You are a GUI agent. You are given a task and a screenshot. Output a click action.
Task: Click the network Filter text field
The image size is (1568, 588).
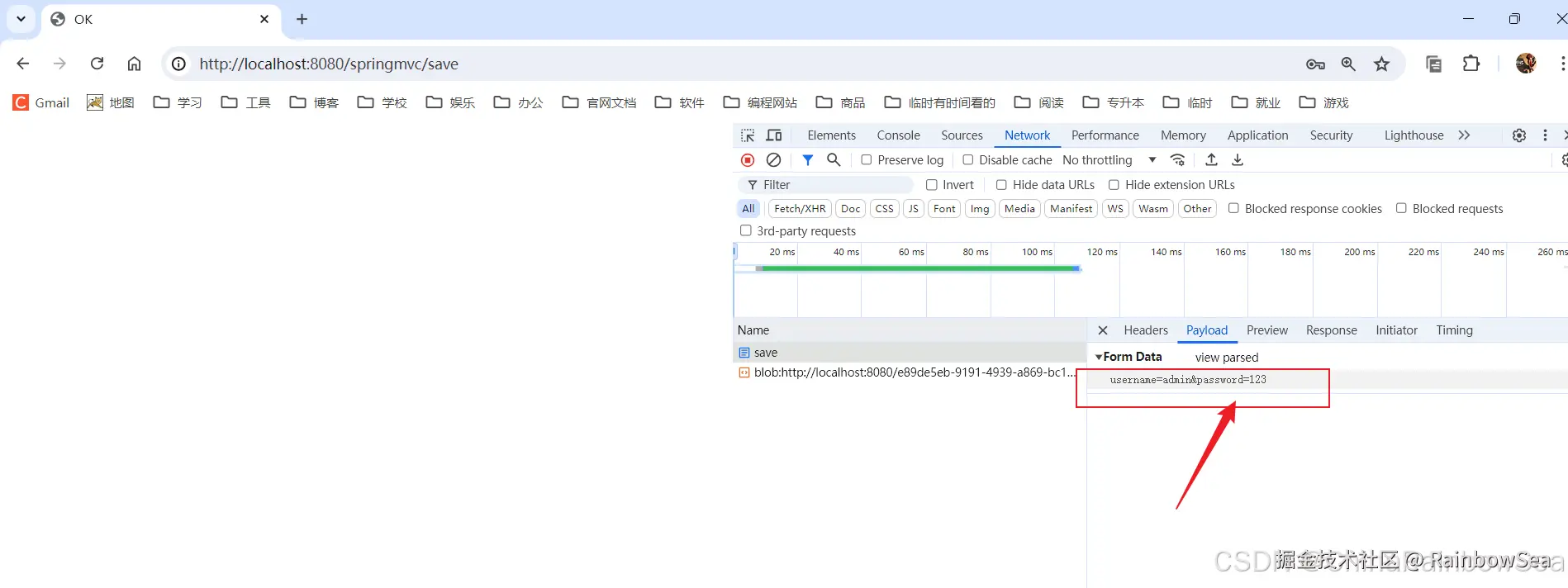[x=826, y=185]
